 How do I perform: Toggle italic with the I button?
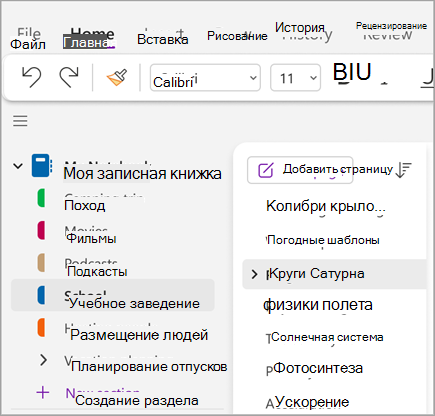(x=351, y=72)
